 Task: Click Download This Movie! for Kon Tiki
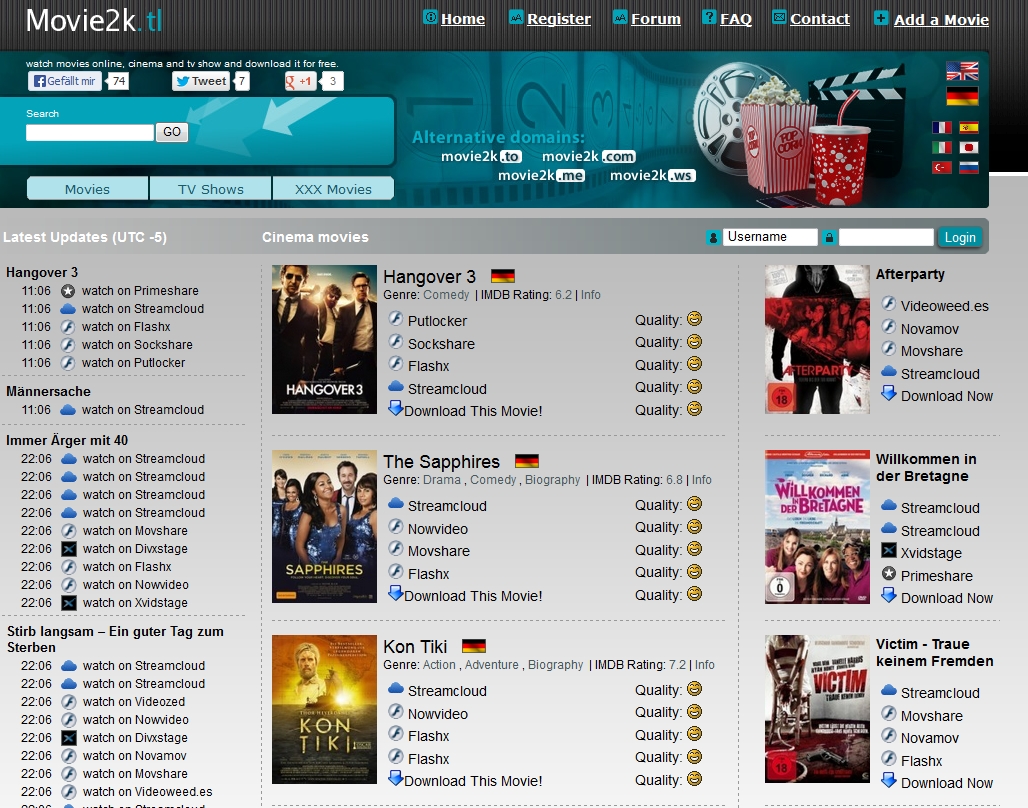(473, 781)
